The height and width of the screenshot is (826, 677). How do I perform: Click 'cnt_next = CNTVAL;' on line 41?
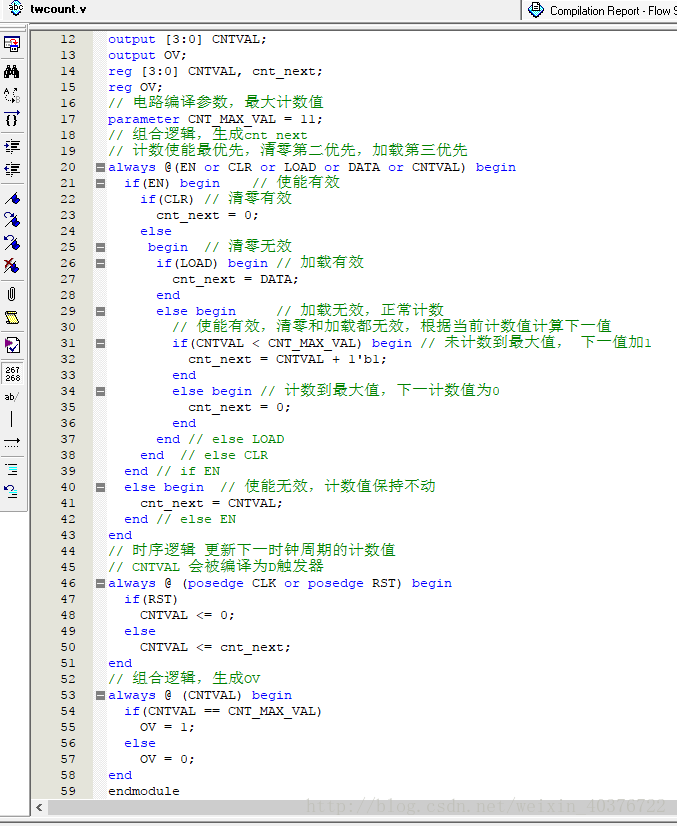click(x=211, y=503)
